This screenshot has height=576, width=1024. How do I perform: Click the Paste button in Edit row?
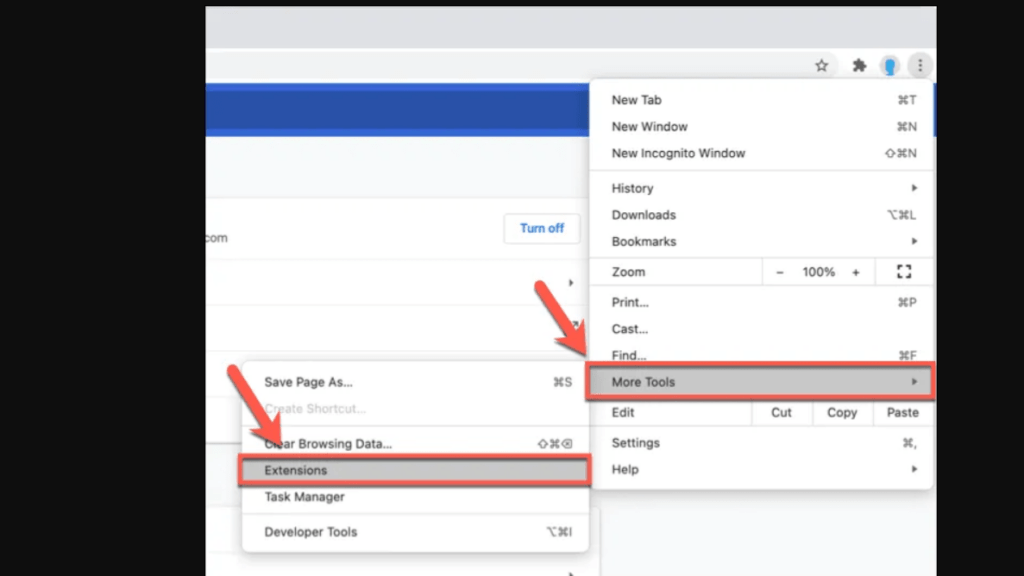tap(902, 413)
